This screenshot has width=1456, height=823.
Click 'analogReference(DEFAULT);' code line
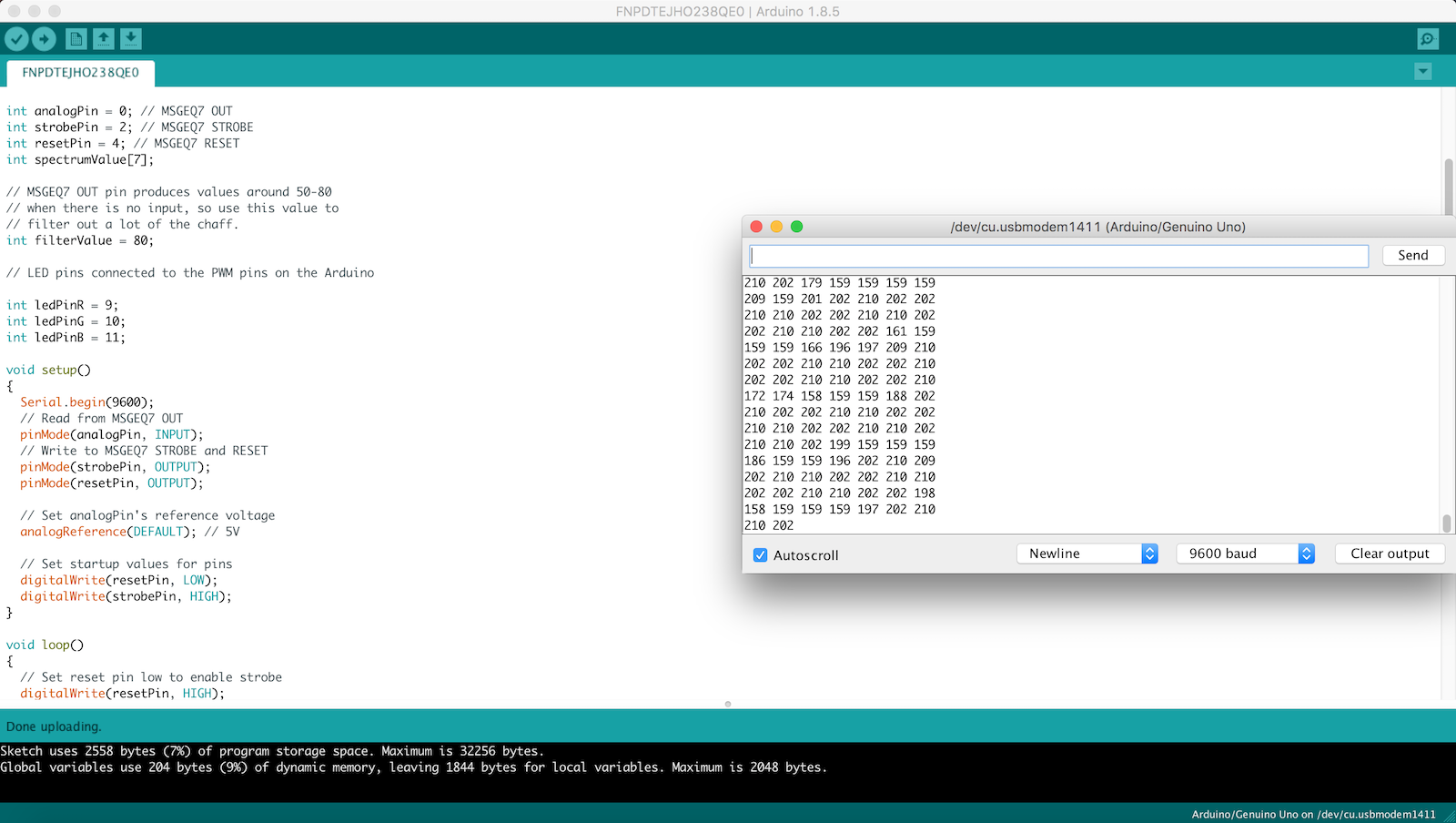point(108,532)
